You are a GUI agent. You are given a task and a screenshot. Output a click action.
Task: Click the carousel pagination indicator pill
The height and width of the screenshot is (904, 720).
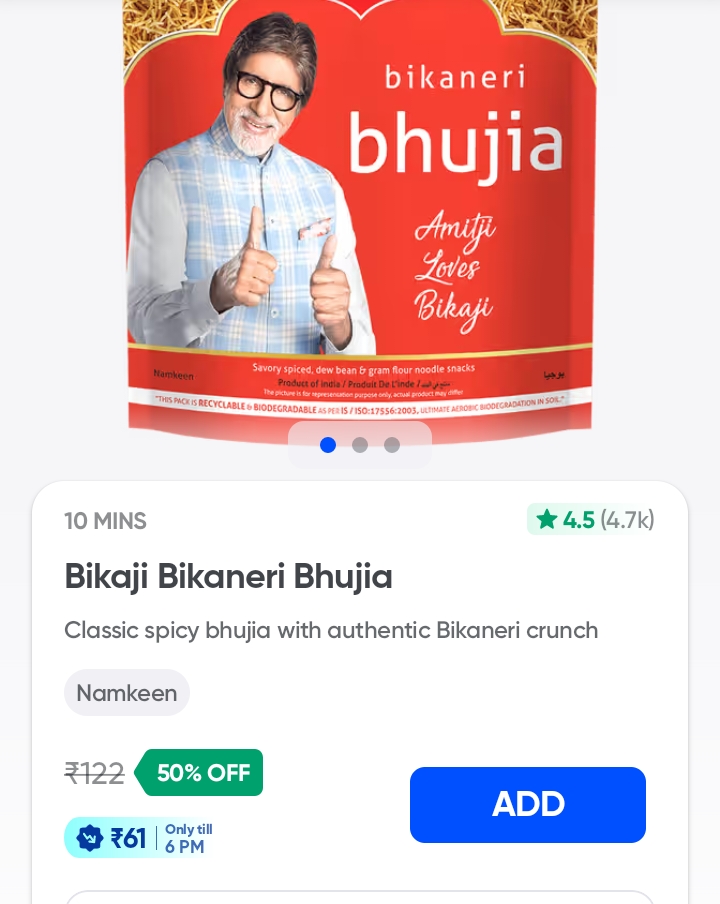pos(360,445)
